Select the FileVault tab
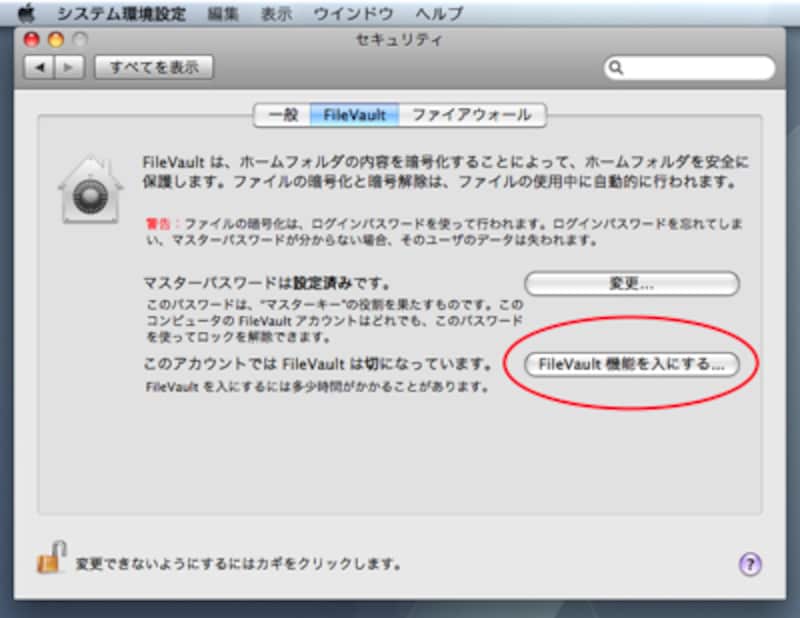800x618 pixels. [x=355, y=115]
